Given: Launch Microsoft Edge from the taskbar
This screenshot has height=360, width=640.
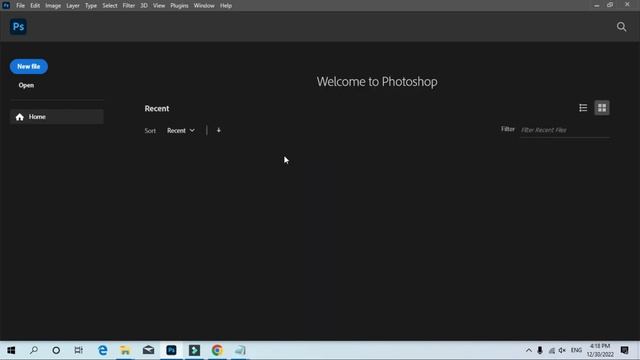Looking at the screenshot, I should [x=102, y=350].
